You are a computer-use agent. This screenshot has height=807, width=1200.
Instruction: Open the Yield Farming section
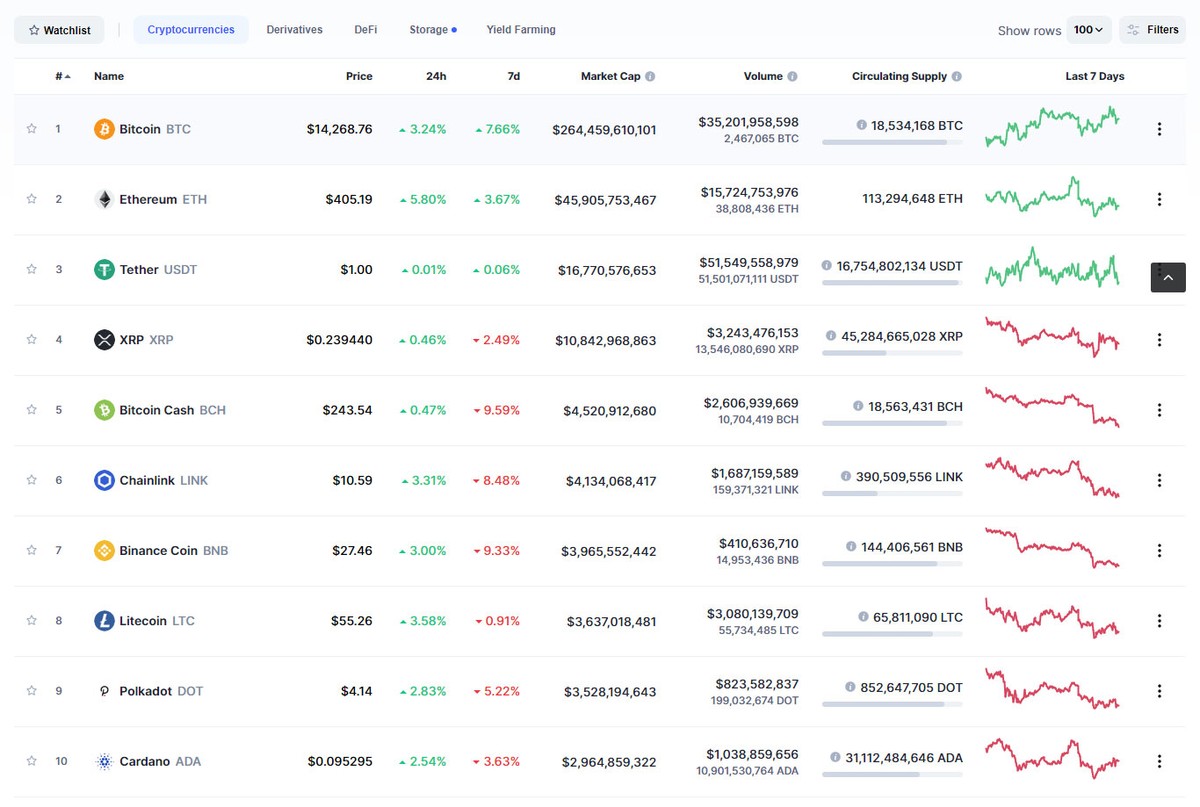[520, 29]
